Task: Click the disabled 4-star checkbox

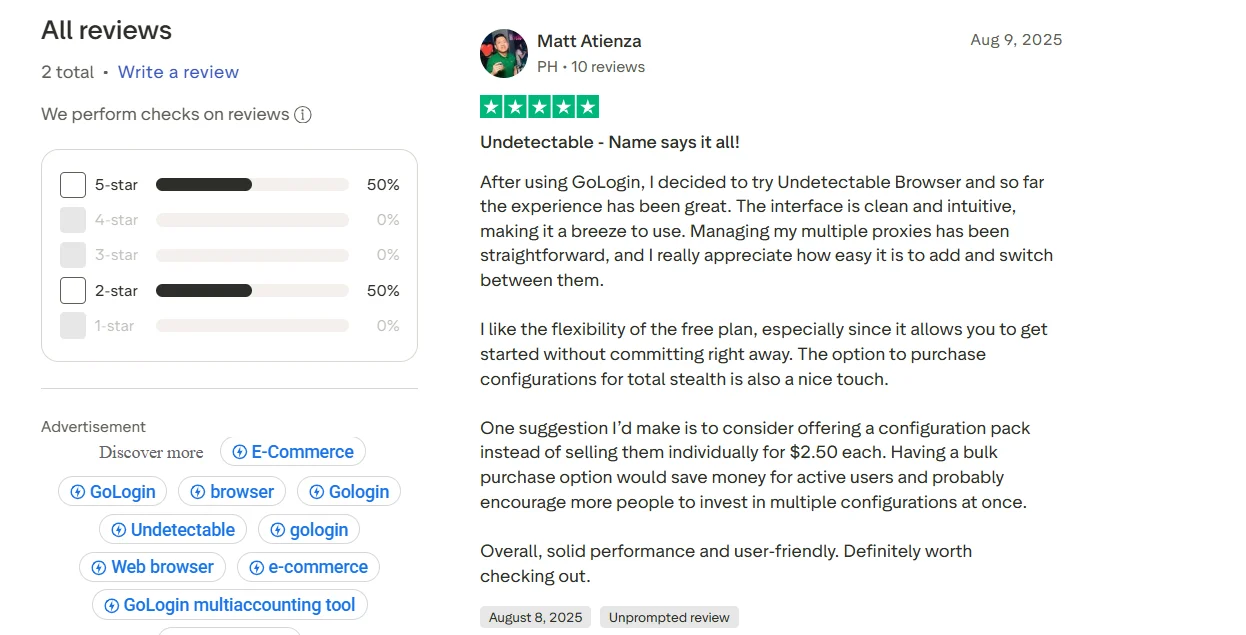Action: [73, 220]
